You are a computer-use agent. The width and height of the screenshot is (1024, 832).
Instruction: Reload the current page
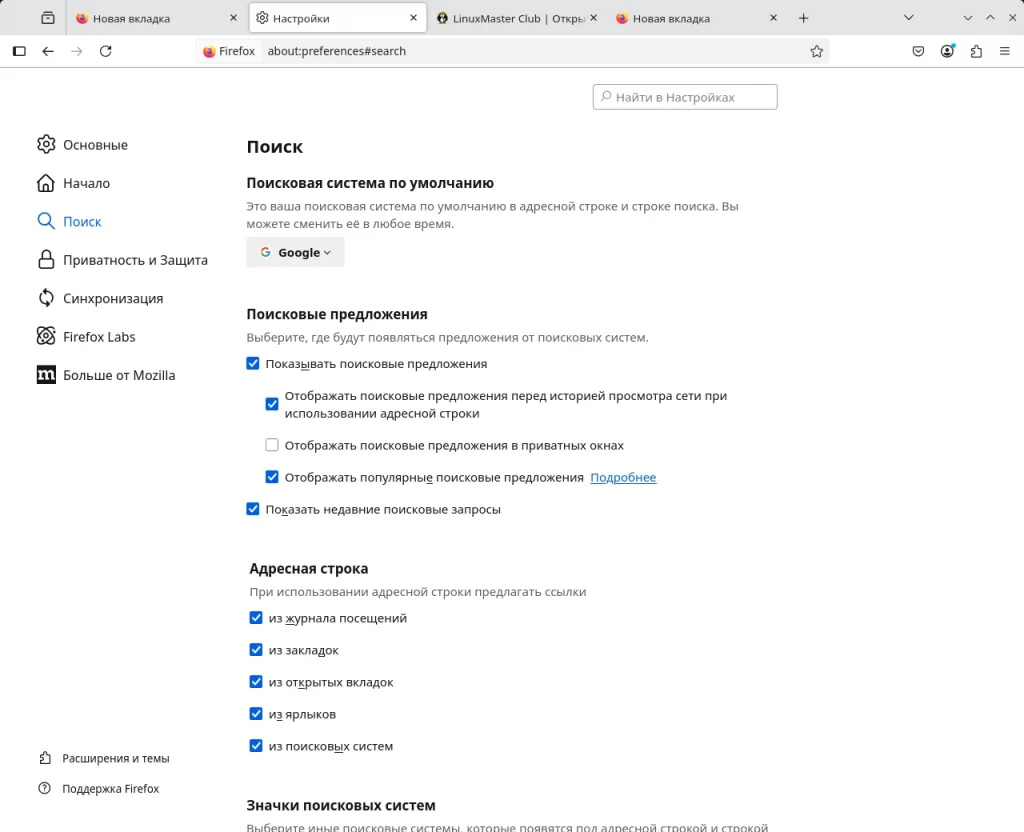tap(105, 51)
